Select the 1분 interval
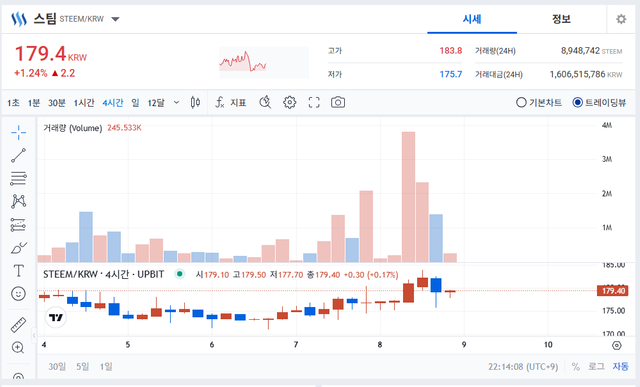640x387 pixels. (x=33, y=103)
